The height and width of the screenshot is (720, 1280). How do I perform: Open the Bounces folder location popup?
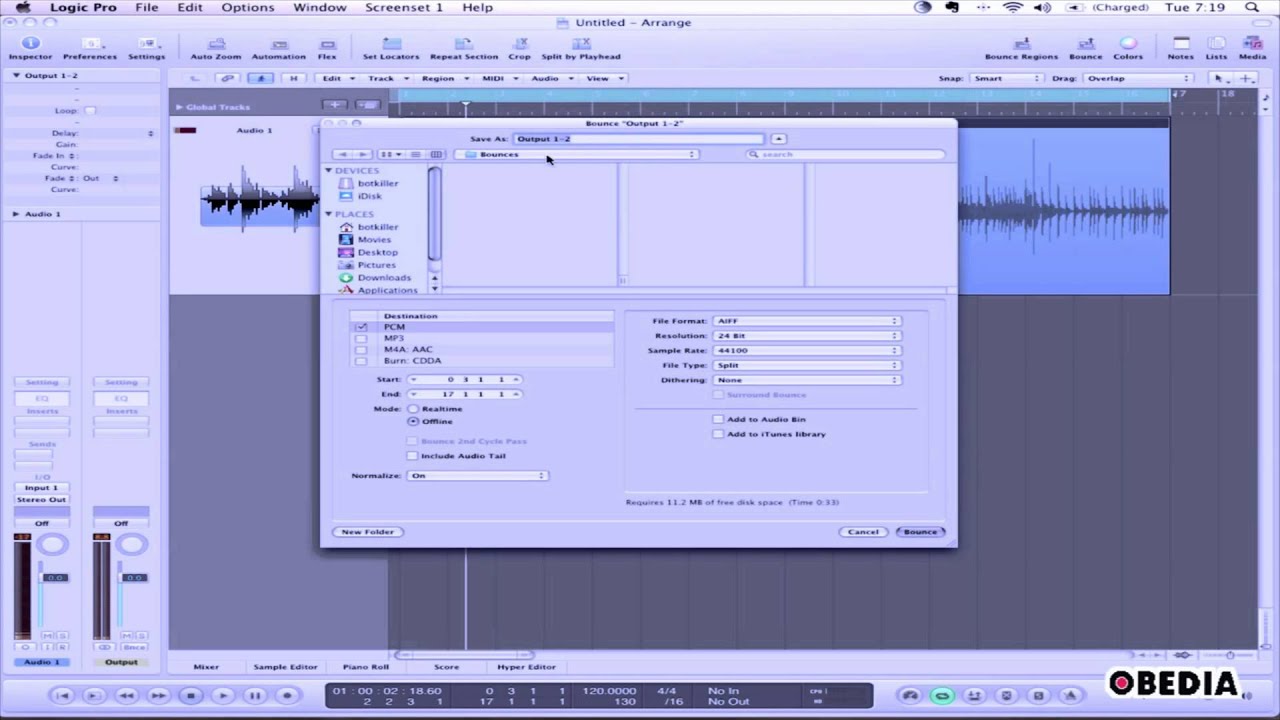576,154
